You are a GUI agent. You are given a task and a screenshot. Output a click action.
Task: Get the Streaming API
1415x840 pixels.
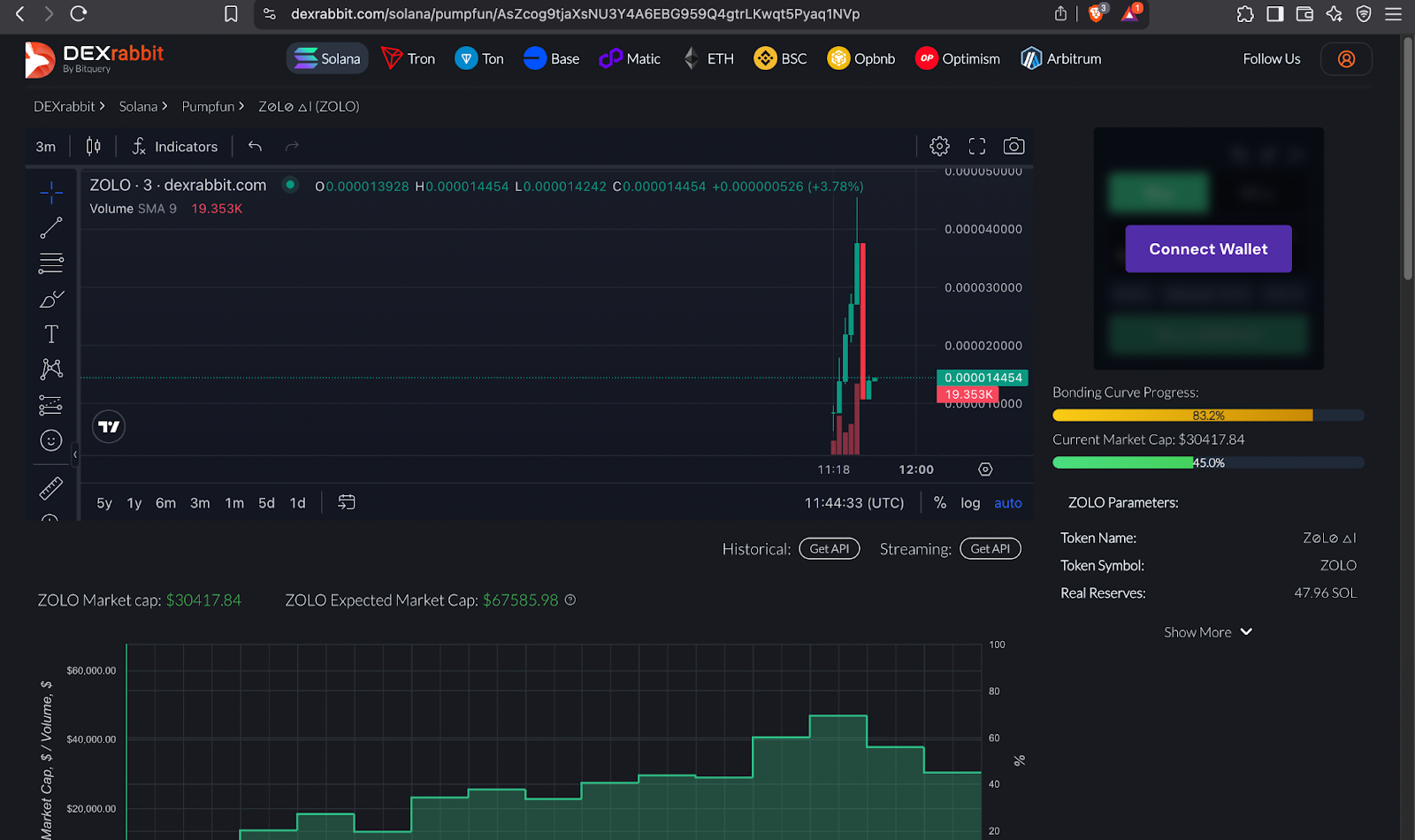990,549
